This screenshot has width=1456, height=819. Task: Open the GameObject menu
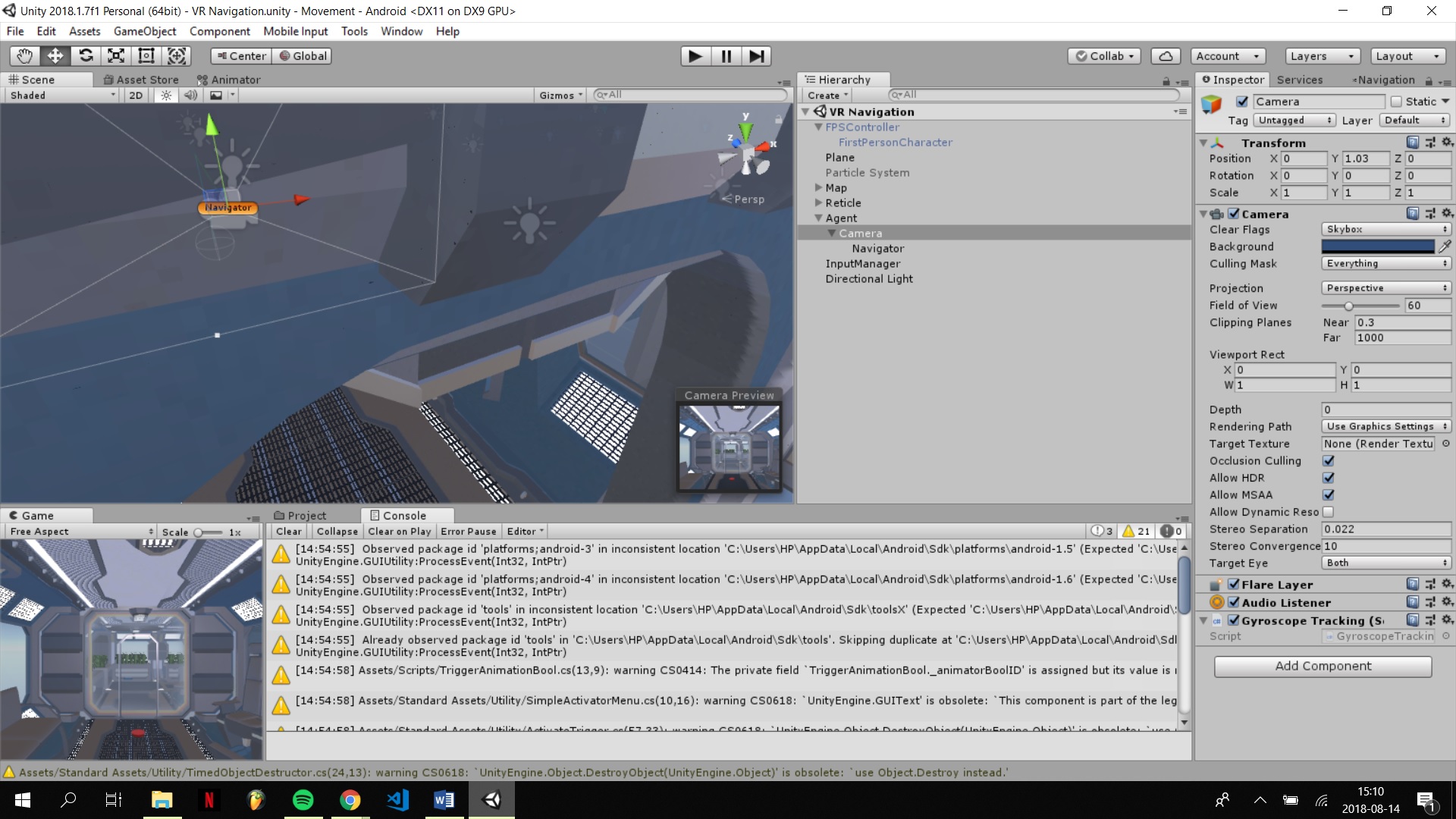click(144, 31)
